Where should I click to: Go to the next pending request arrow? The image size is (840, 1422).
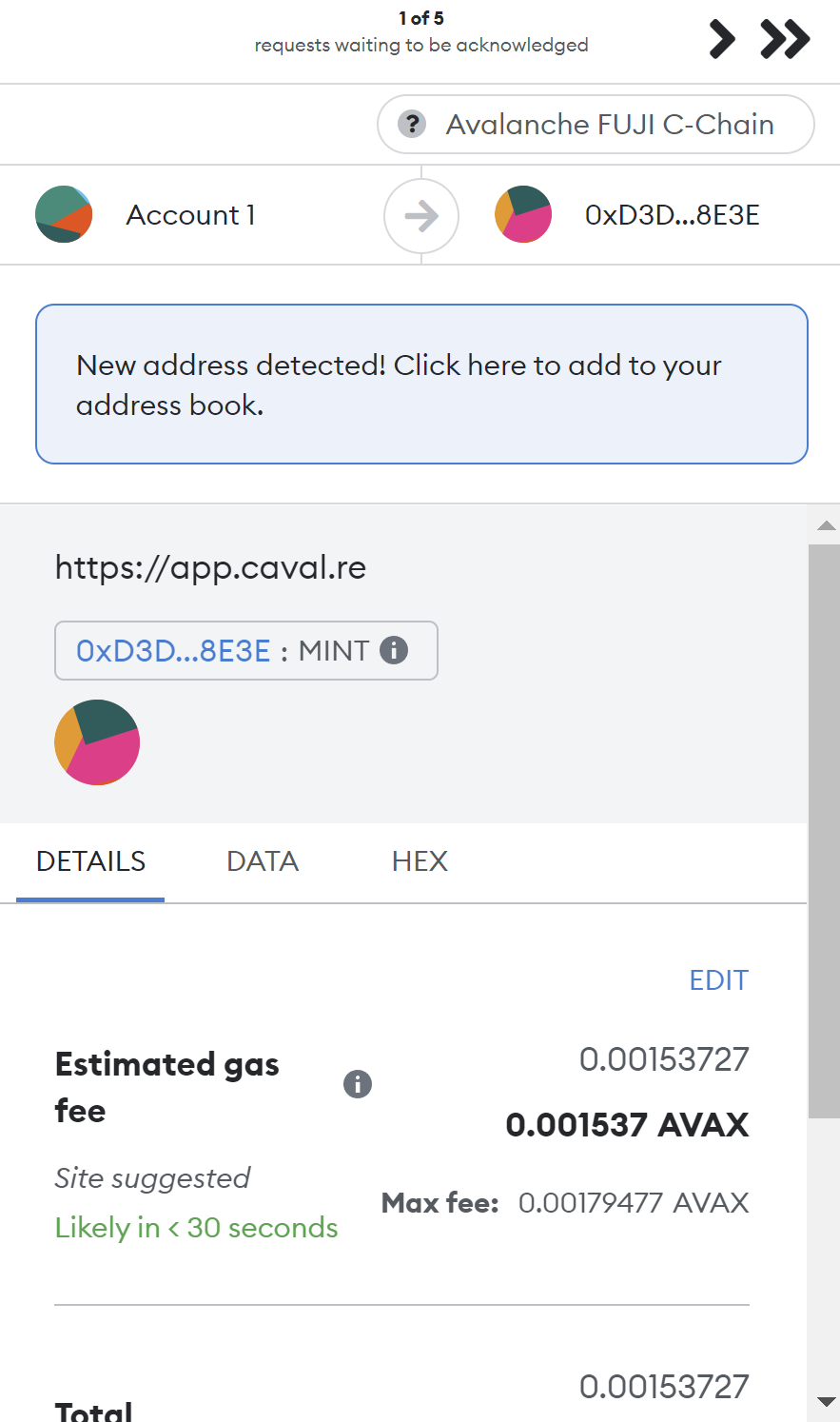722,39
